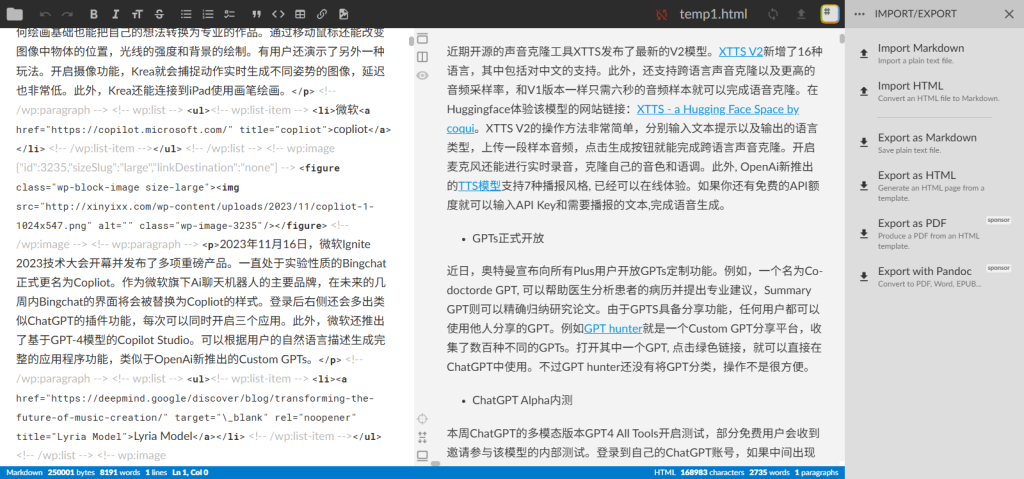Open the XTTS Hugging Face Space link

(718, 109)
